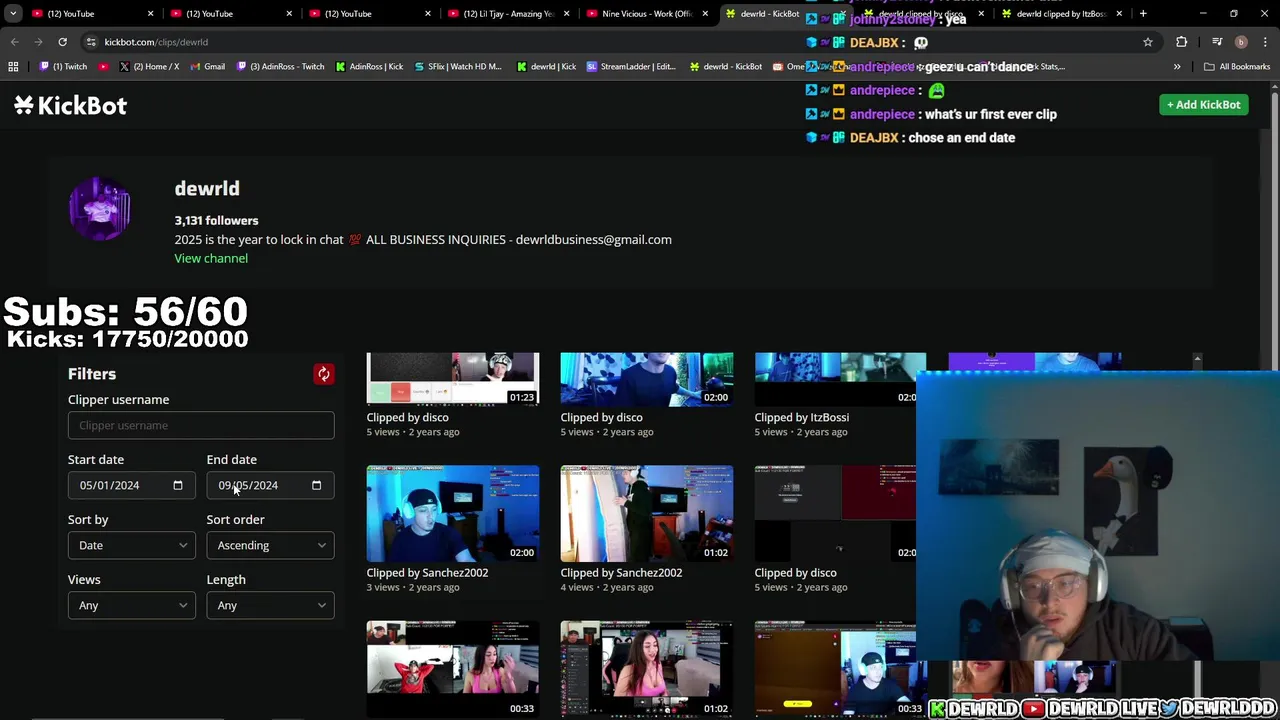This screenshot has height=720, width=1280.
Task: Open the browser extensions puzzle icon
Action: click(x=1182, y=42)
